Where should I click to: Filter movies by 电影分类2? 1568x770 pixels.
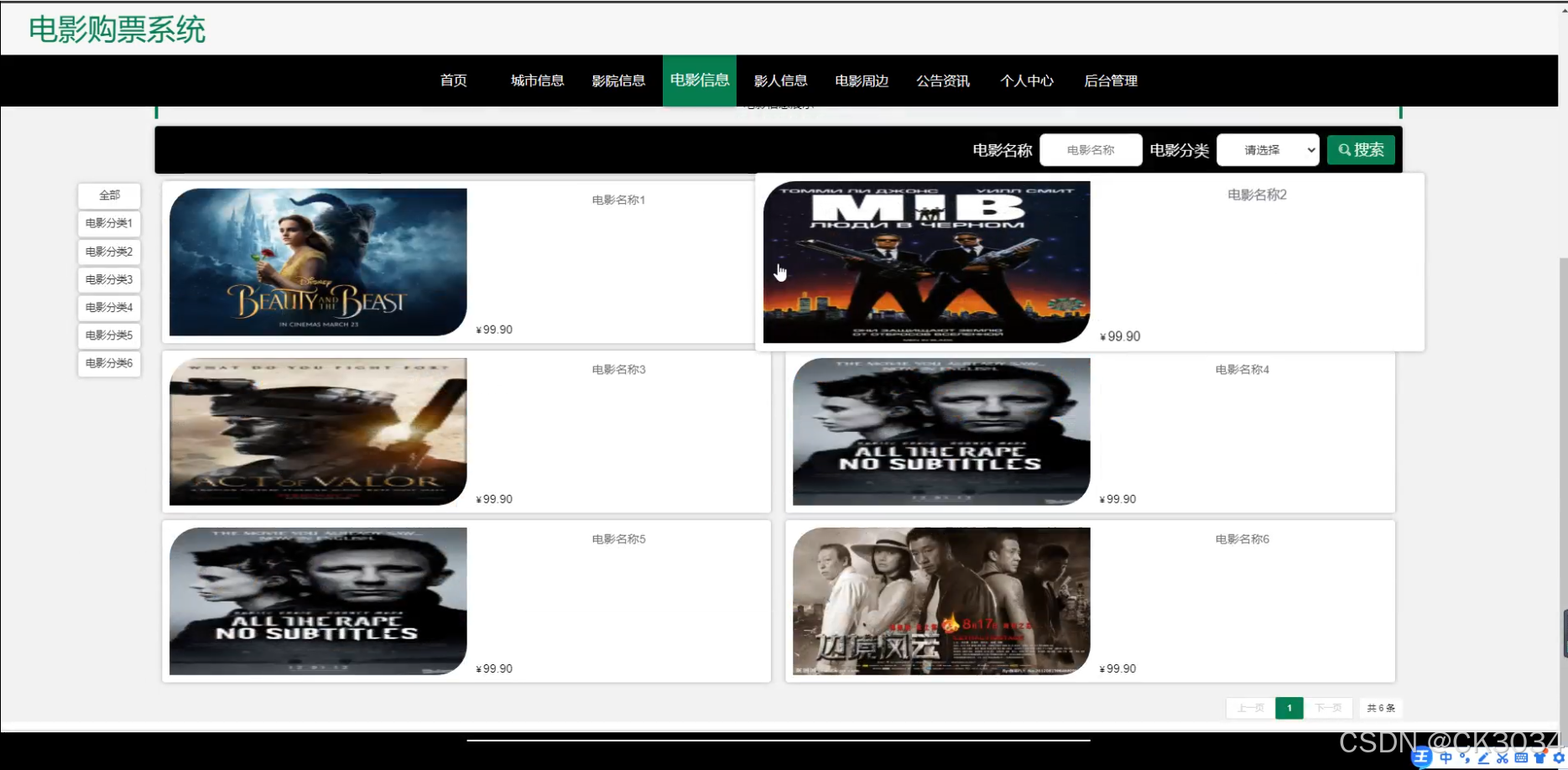109,252
